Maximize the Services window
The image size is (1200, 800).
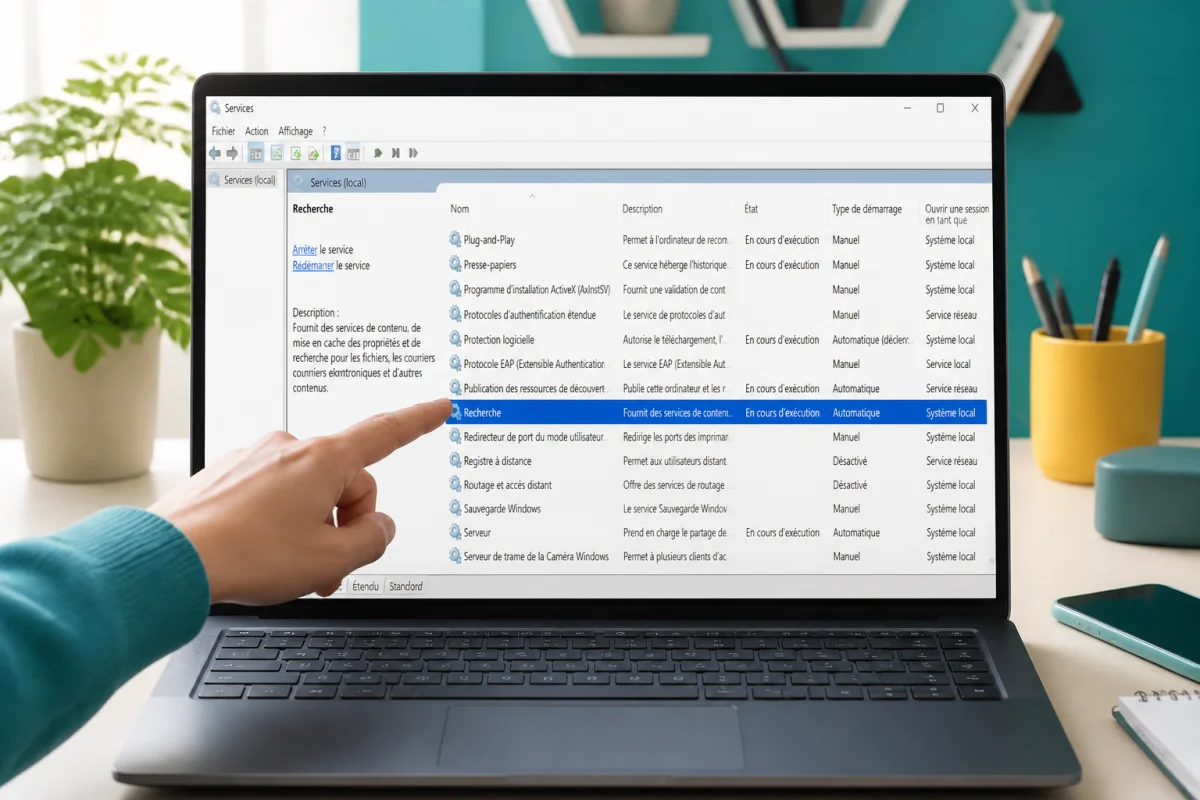coord(940,108)
